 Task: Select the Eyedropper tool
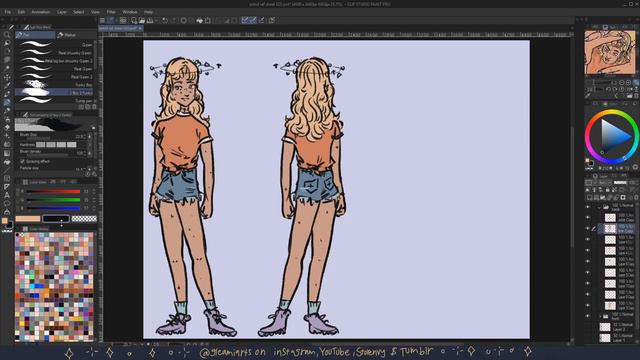pyautogui.click(x=7, y=85)
